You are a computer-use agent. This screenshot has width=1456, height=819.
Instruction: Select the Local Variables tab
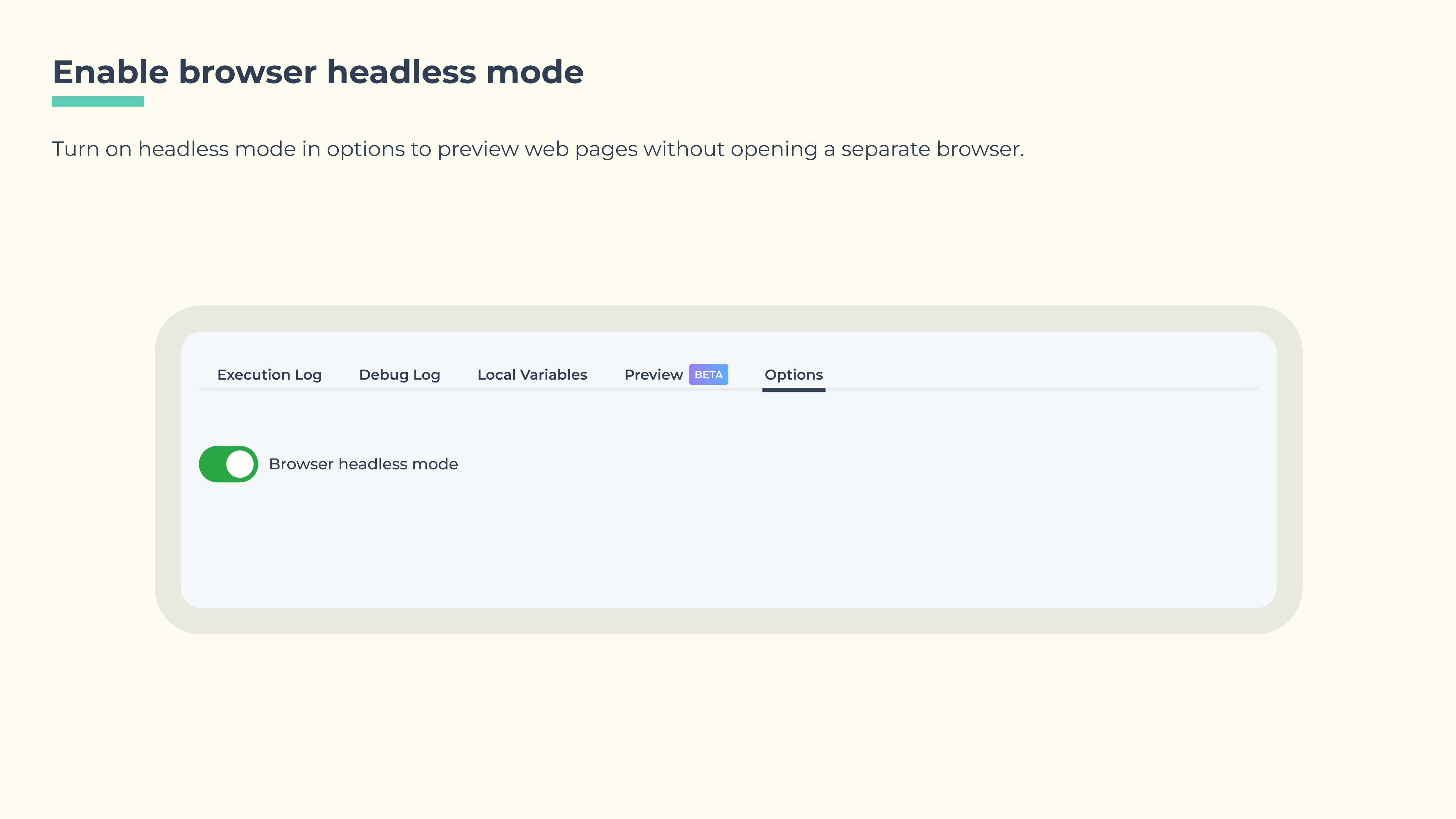point(532,375)
